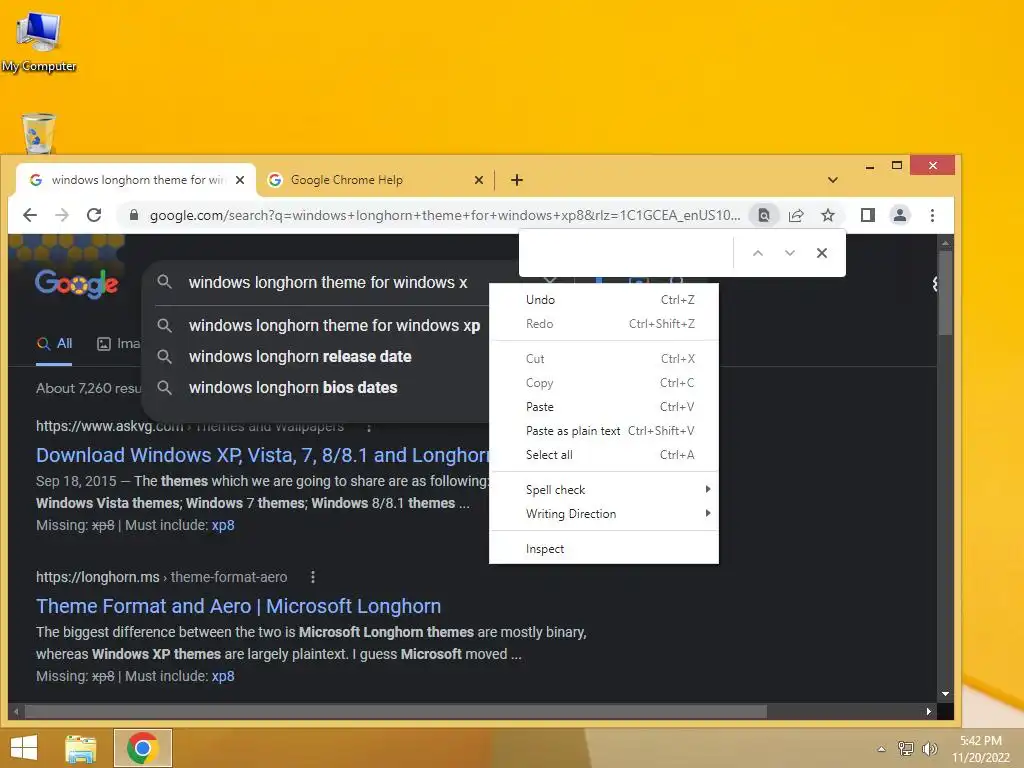
Task: Click the address bar URL
Action: (x=444, y=215)
